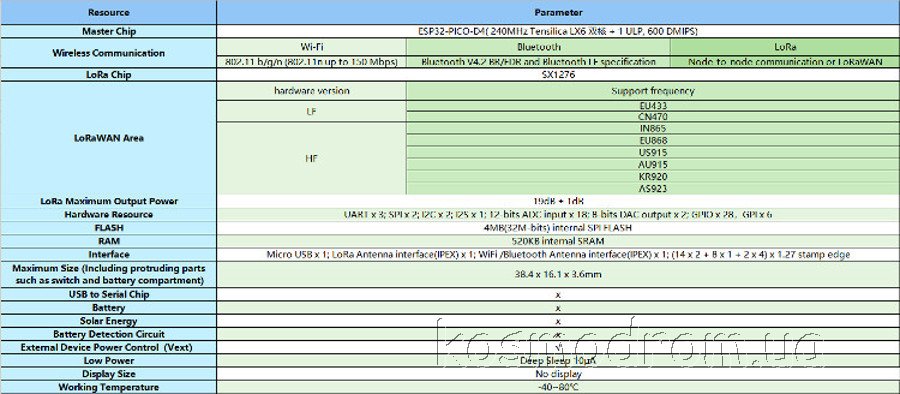Click the Parameter column header

(x=558, y=12)
